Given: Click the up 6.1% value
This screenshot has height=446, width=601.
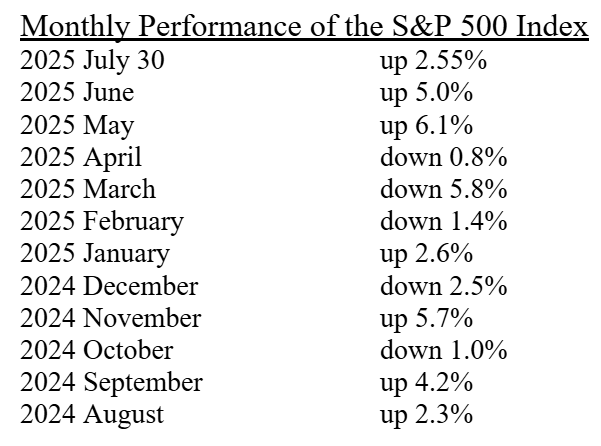Looking at the screenshot, I should point(426,125).
